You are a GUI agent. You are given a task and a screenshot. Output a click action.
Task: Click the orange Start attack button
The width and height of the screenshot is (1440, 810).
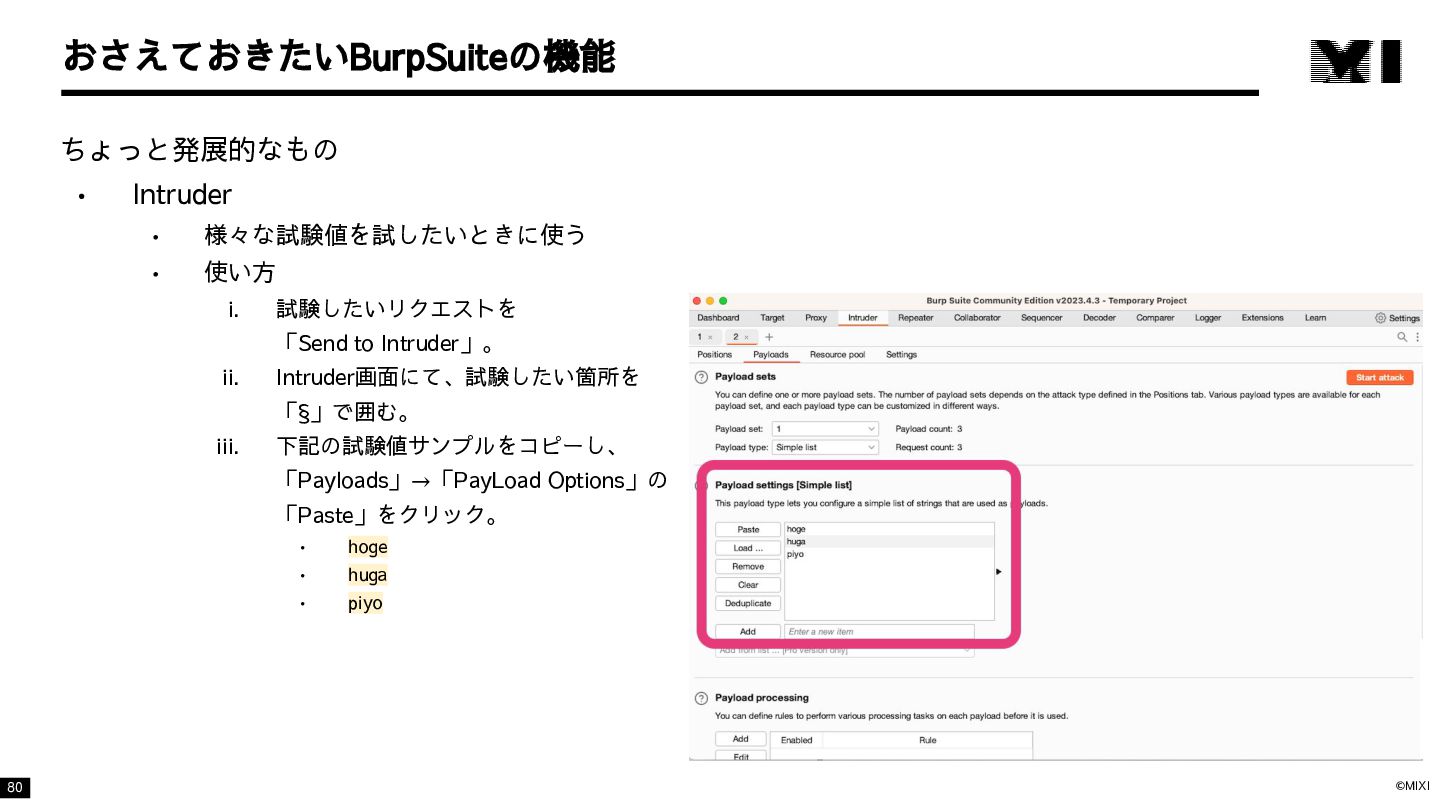(x=1380, y=377)
